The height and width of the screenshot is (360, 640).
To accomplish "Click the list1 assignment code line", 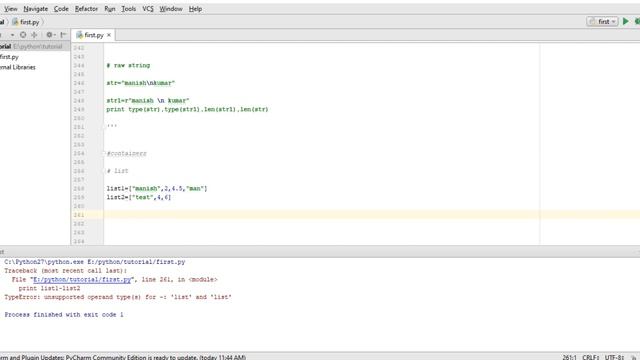I will click(x=157, y=189).
